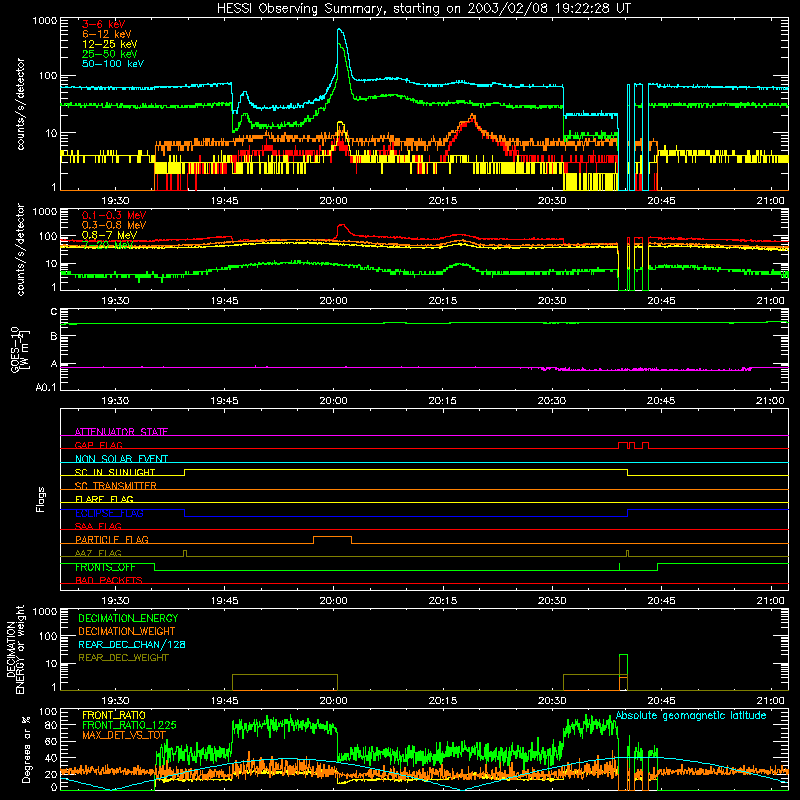Viewport: 800px width, 800px height.
Task: Select the ATTENUATOR_STATE flag label
Action: click(x=121, y=432)
